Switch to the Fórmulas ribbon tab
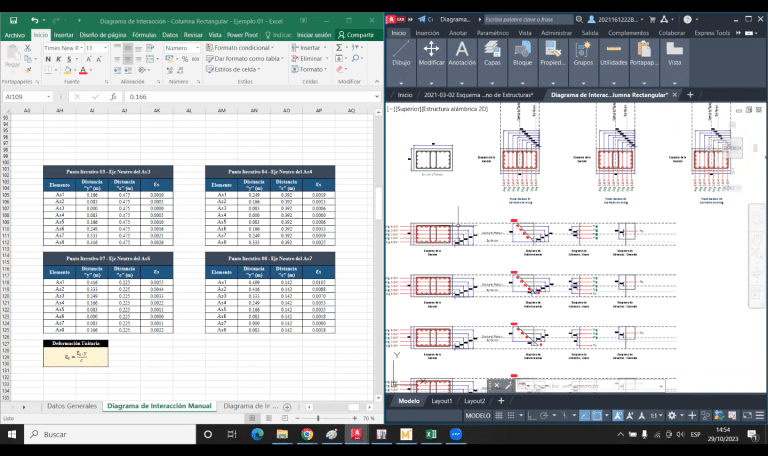 click(144, 34)
